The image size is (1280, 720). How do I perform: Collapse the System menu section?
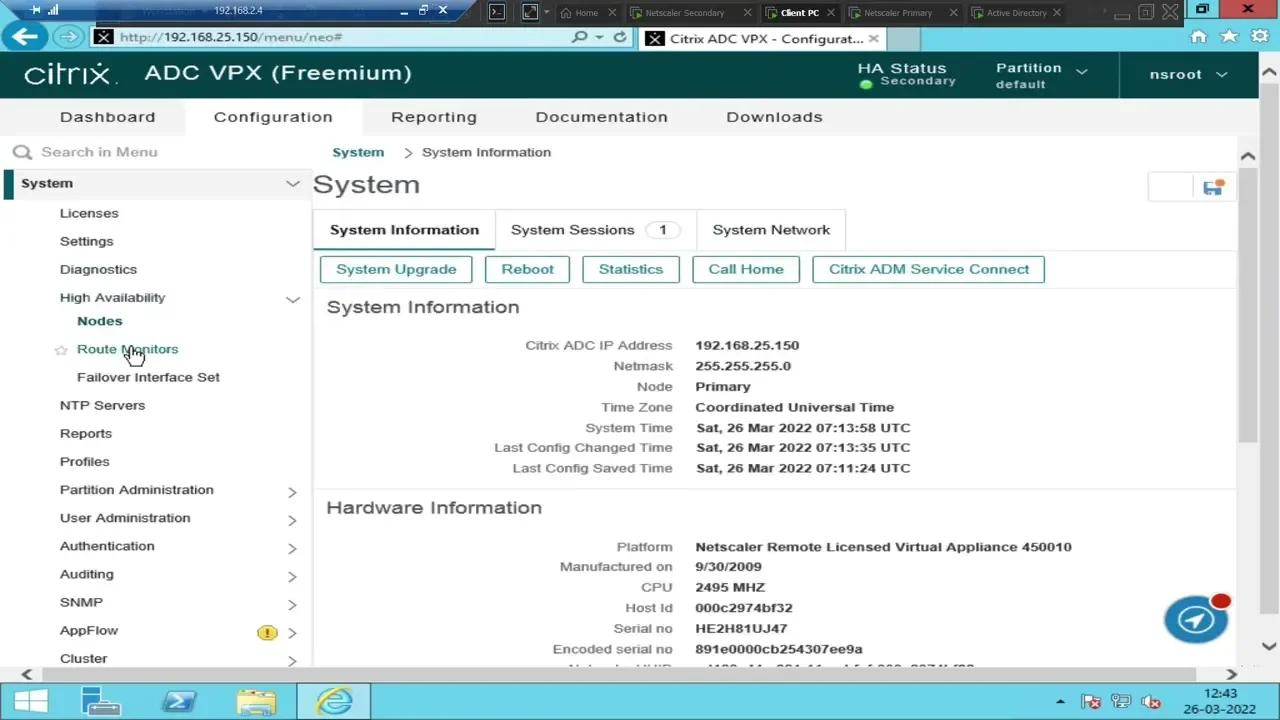coord(292,183)
